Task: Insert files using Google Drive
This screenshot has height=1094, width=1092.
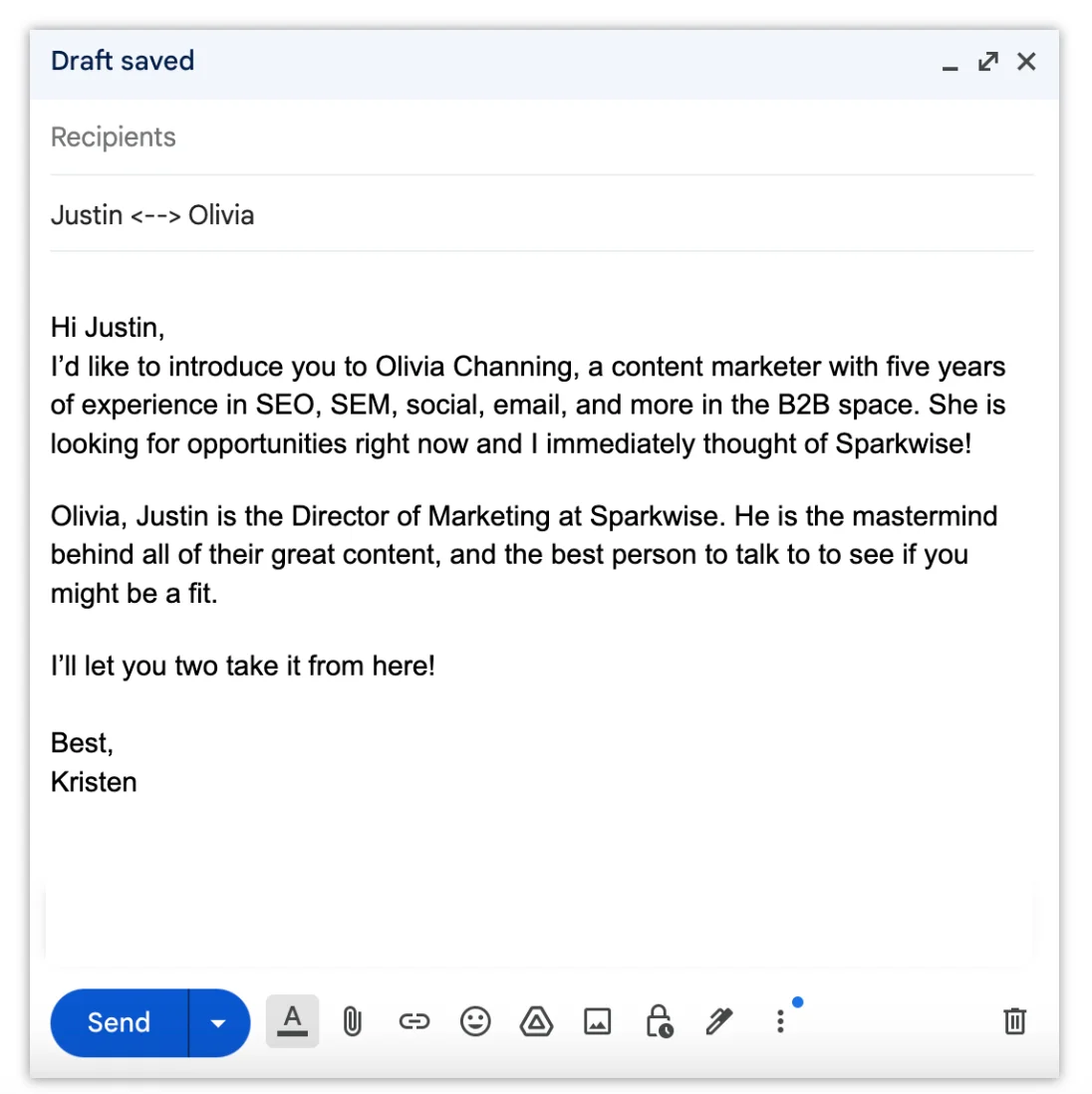Action: coord(536,1021)
